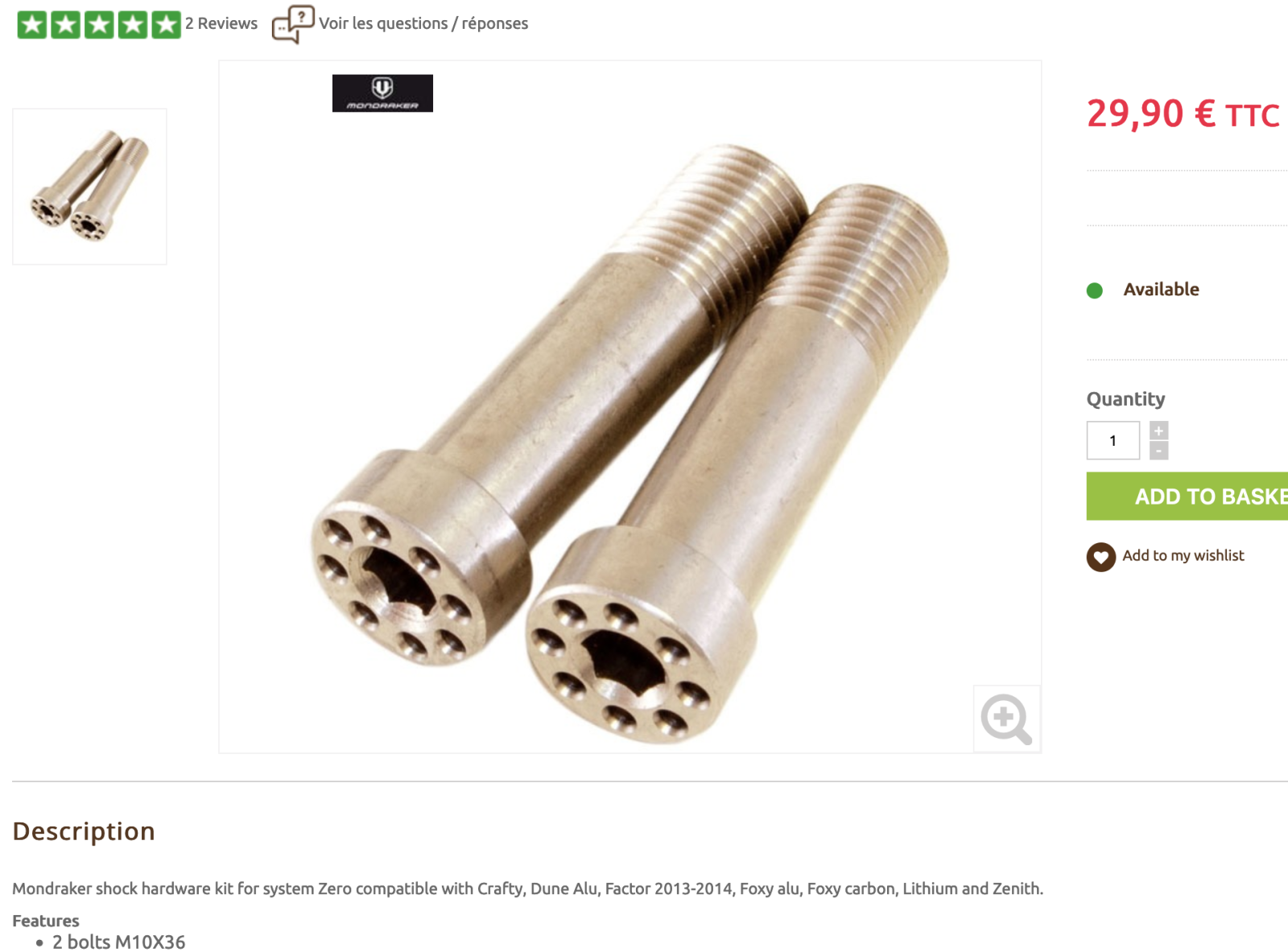Select the bolts thumbnail image
Screen dimensions: 1288x952
click(x=89, y=187)
